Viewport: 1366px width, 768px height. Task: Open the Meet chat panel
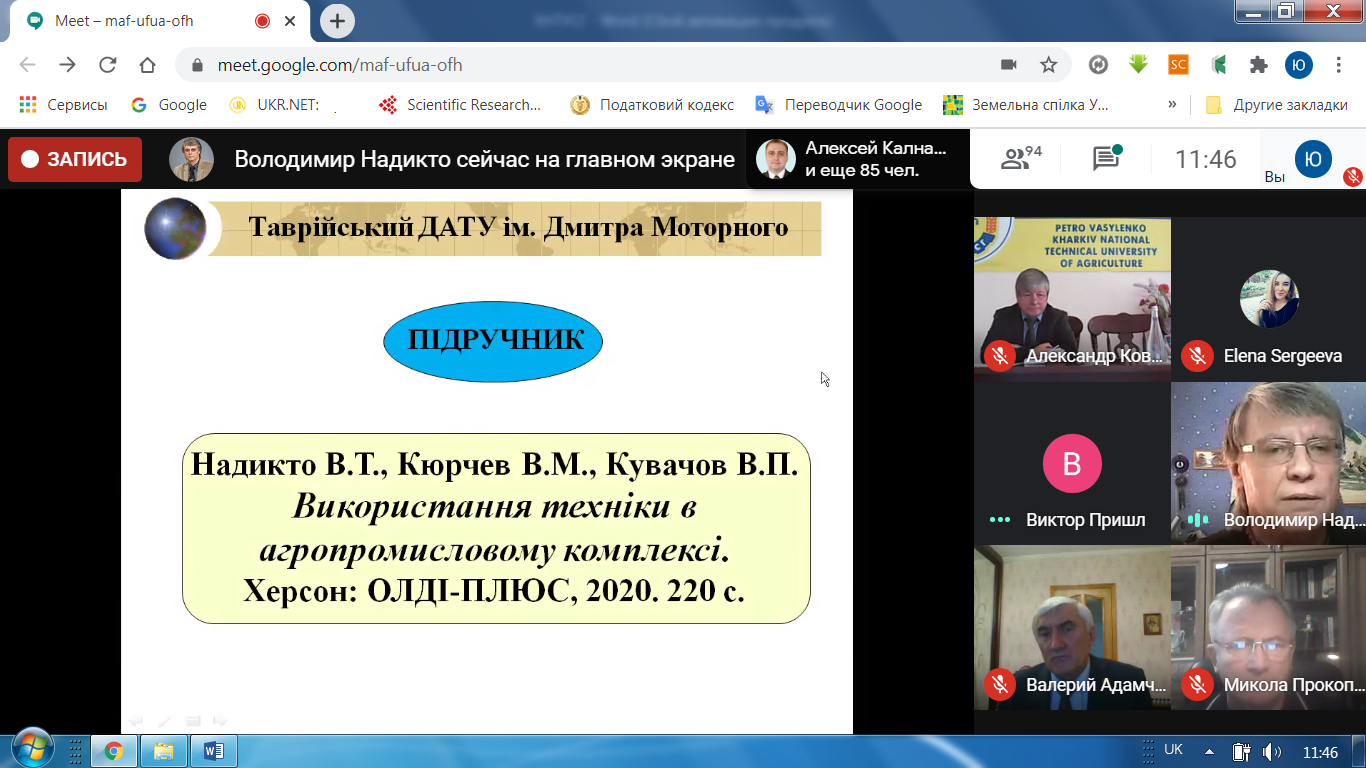coord(1106,158)
